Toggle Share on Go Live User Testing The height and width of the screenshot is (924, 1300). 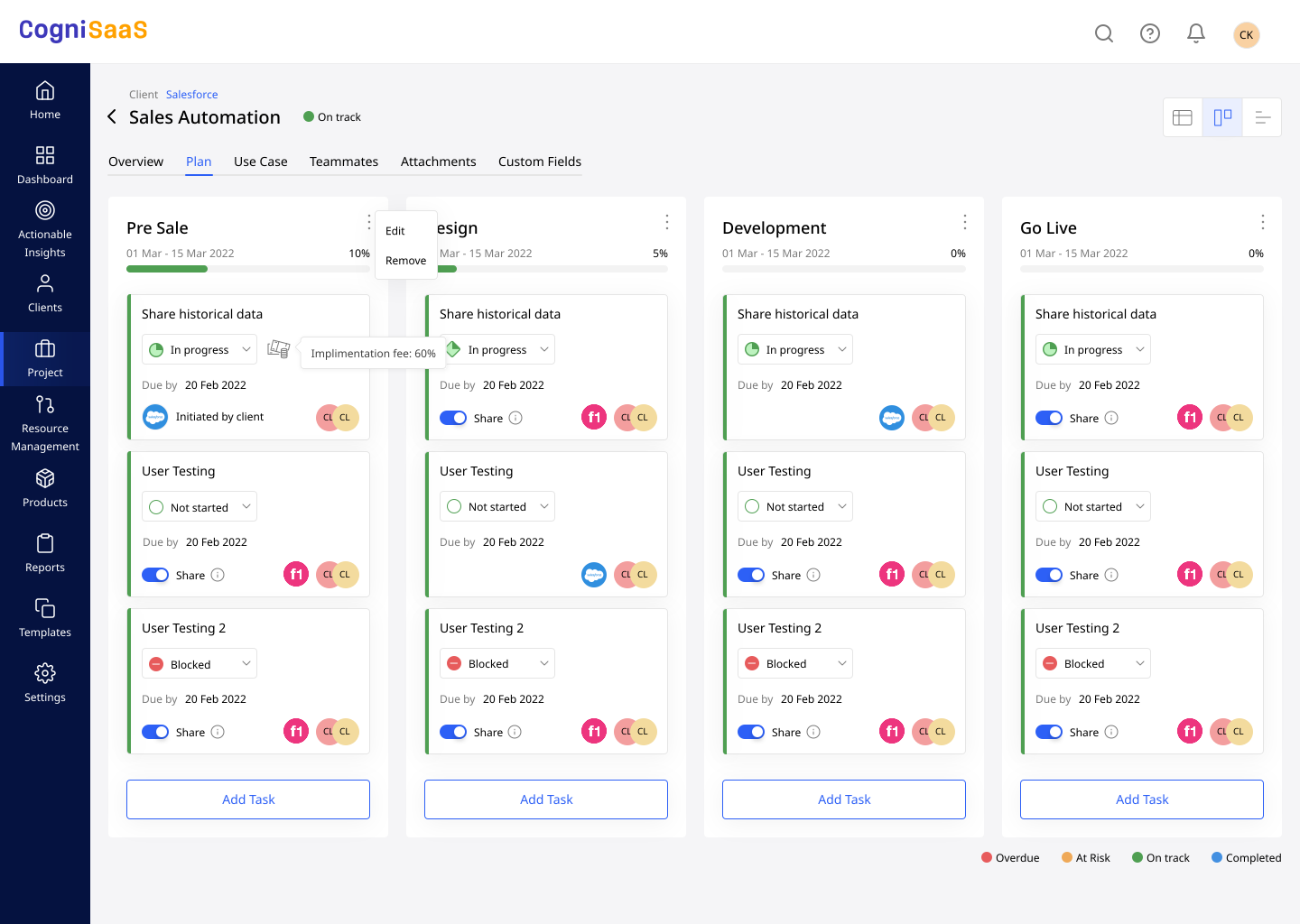[x=1049, y=575]
